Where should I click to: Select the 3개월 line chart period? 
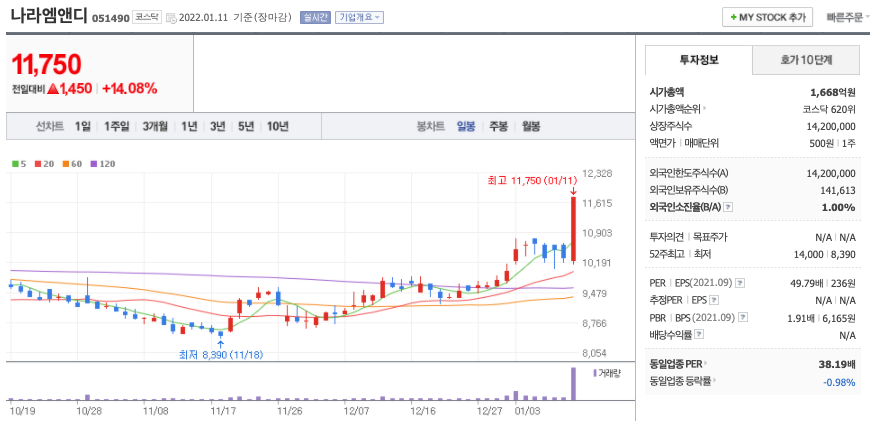pyautogui.click(x=155, y=126)
